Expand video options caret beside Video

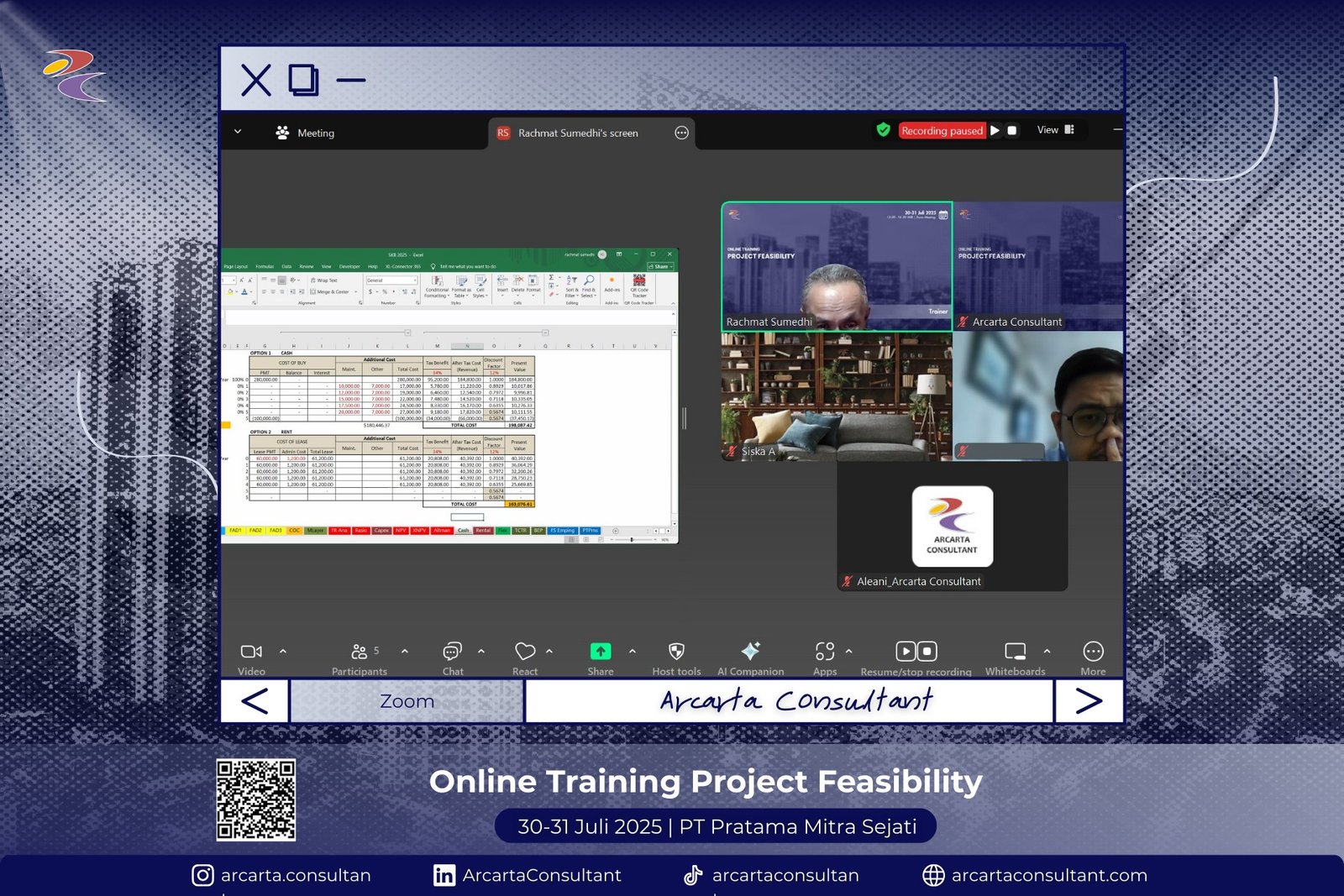[283, 651]
